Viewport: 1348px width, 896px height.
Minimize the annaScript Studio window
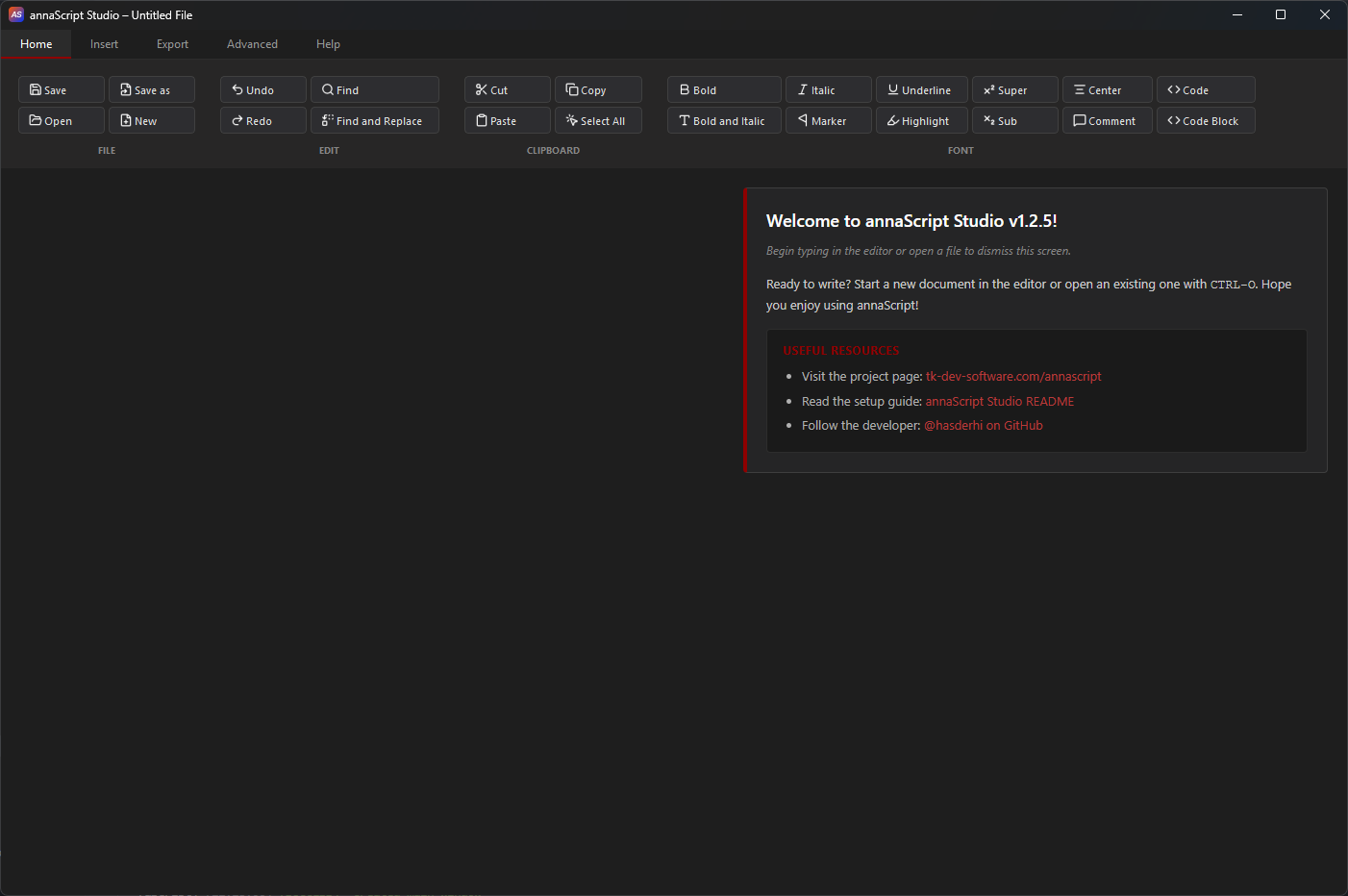point(1237,14)
